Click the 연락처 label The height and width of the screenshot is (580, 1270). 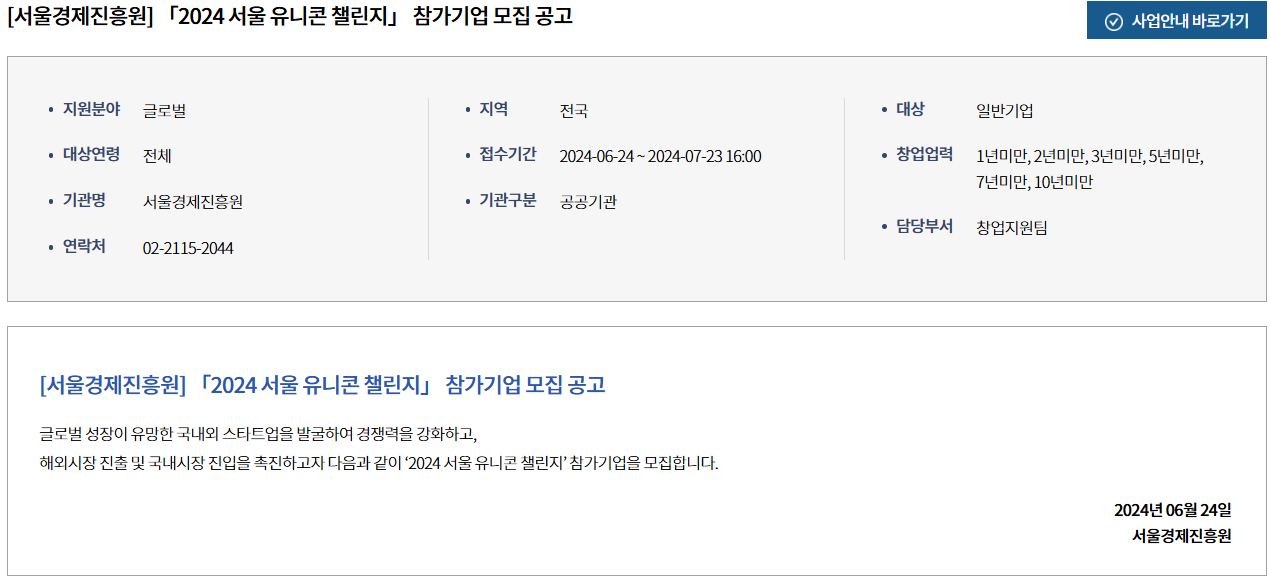tap(84, 246)
